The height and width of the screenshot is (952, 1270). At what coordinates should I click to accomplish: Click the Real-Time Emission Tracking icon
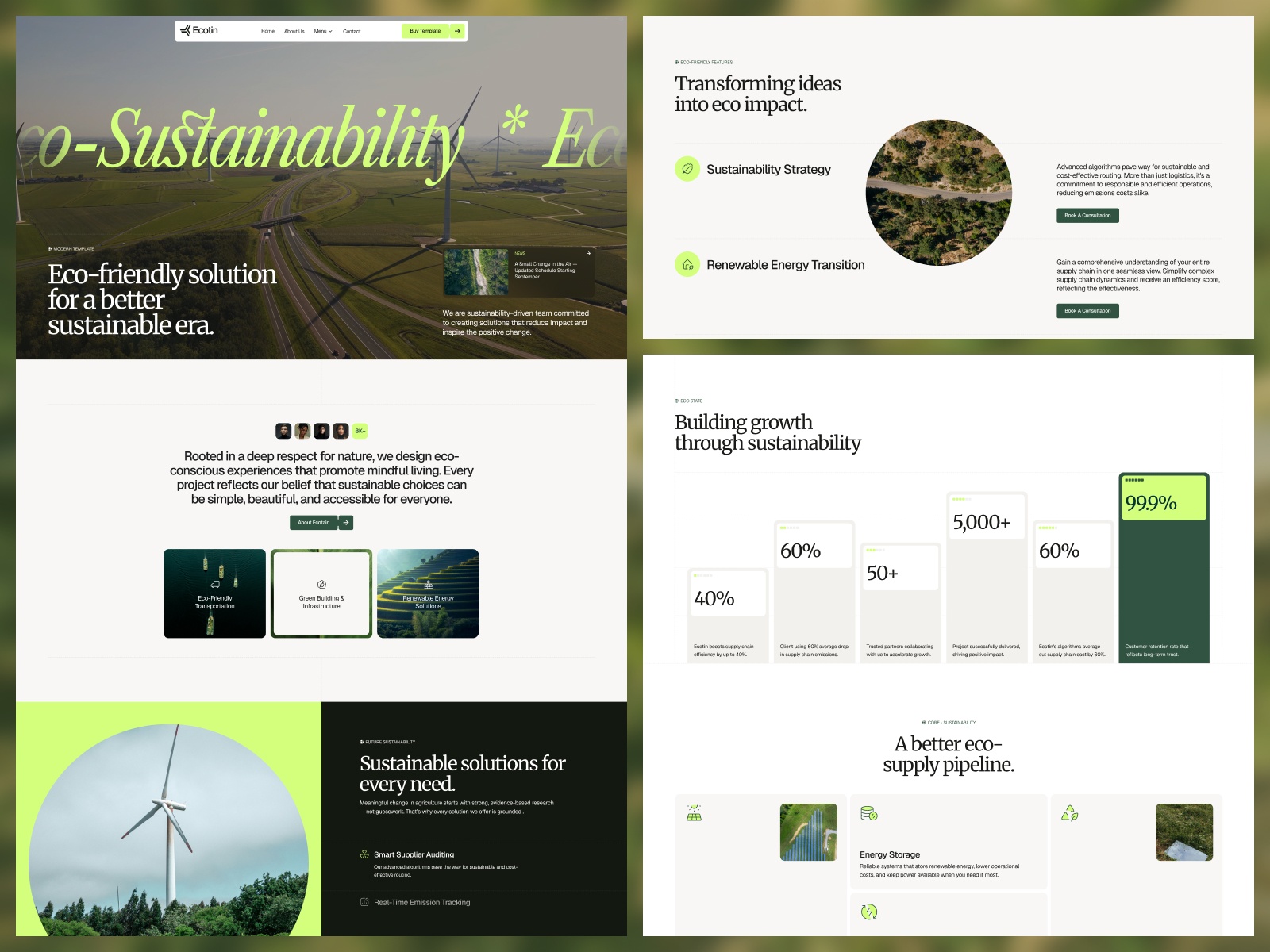[364, 902]
